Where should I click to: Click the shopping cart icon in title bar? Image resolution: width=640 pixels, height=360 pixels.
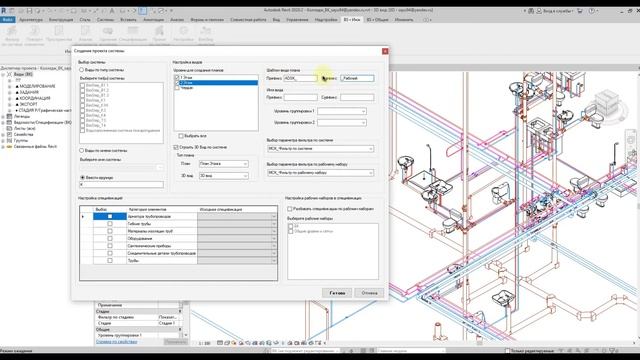tap(580, 11)
